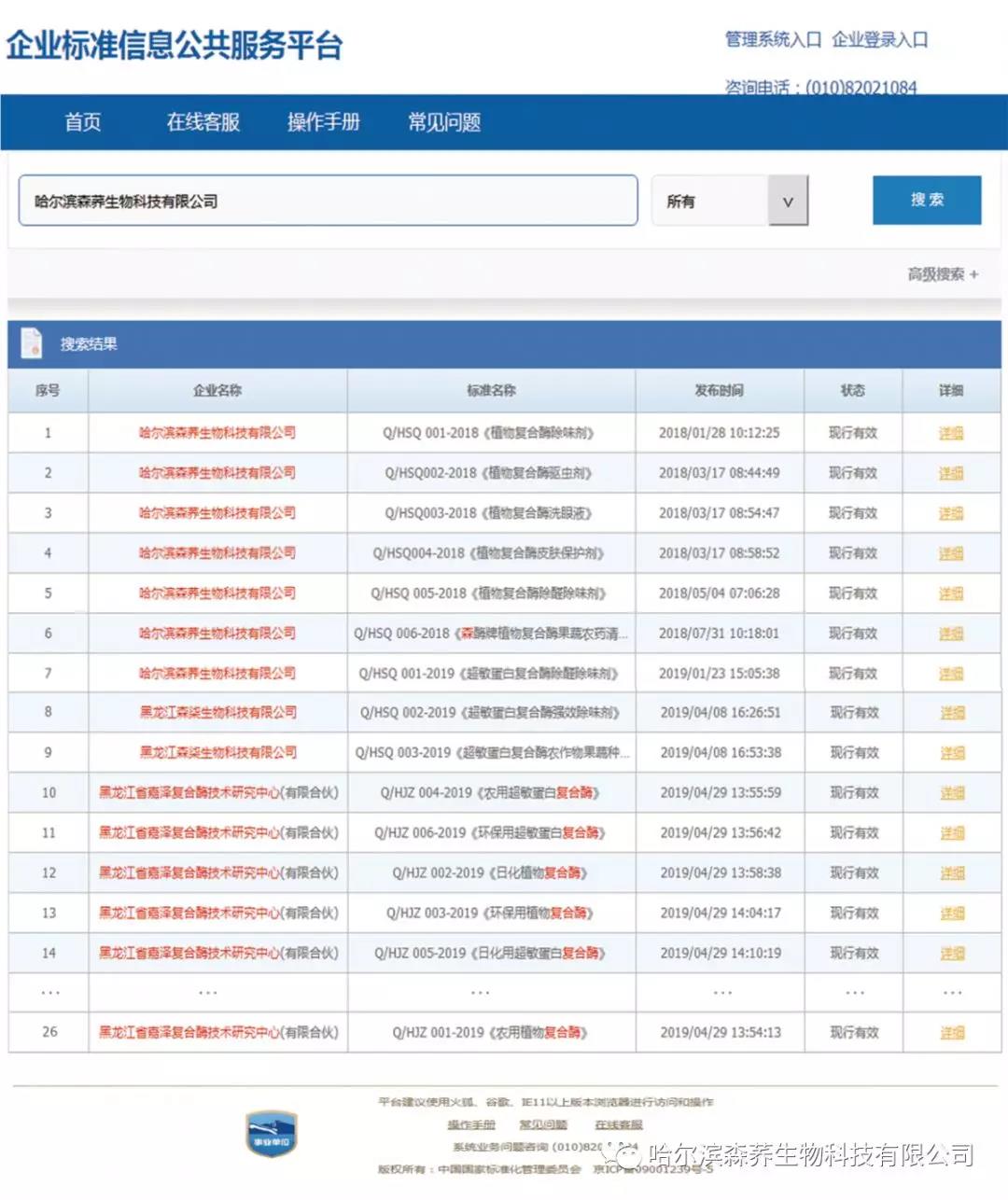Open footer 常见问题 link
Image resolution: width=1008 pixels, height=1200 pixels.
coord(543,1125)
